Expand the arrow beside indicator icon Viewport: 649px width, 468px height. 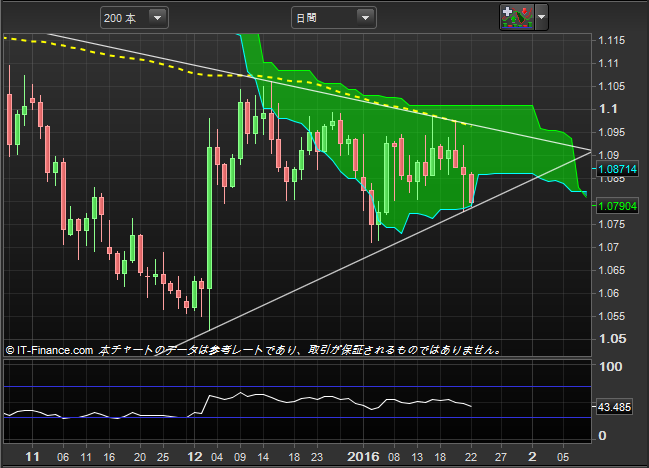(541, 17)
